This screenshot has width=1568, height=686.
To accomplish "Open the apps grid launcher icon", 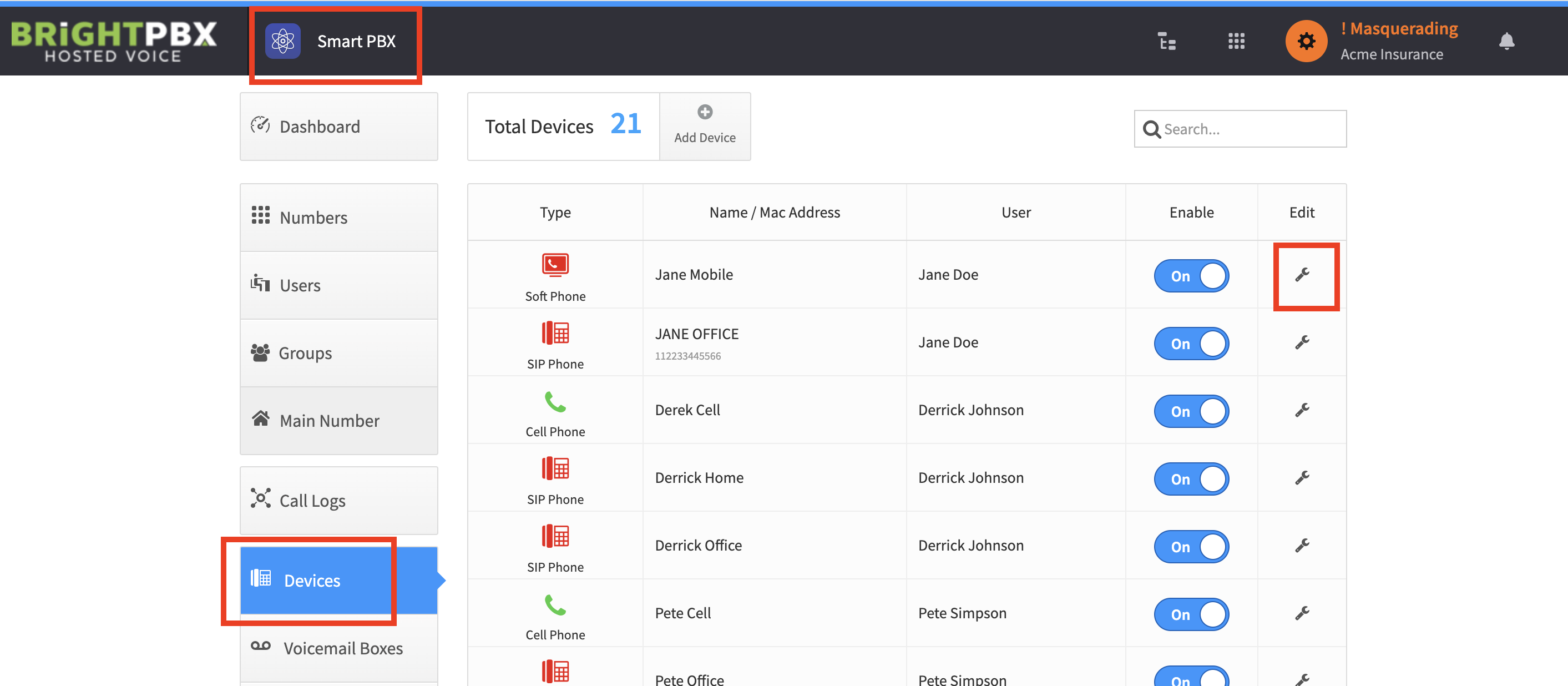I will pos(1236,42).
